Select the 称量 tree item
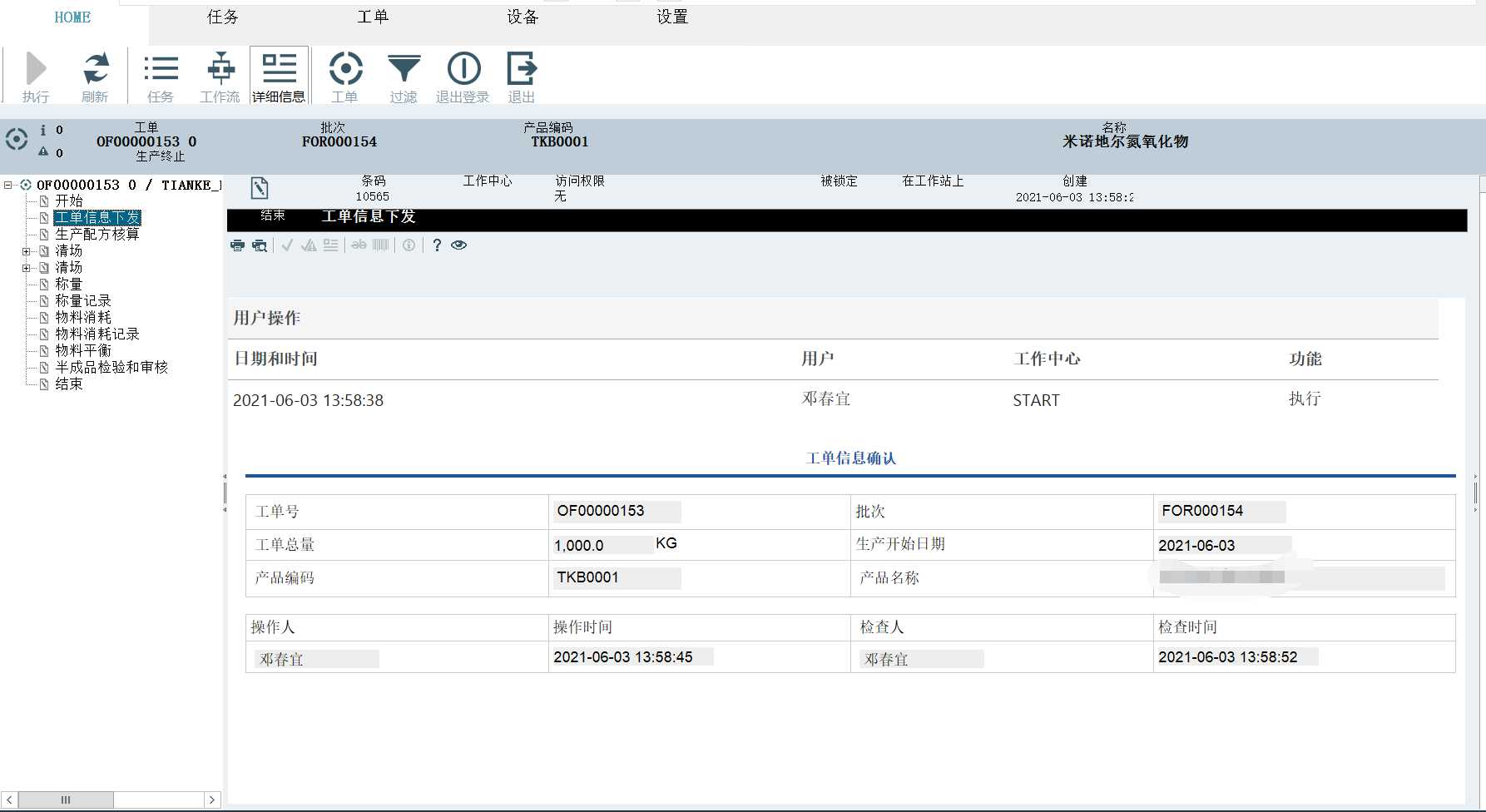1486x812 pixels. pyautogui.click(x=69, y=285)
